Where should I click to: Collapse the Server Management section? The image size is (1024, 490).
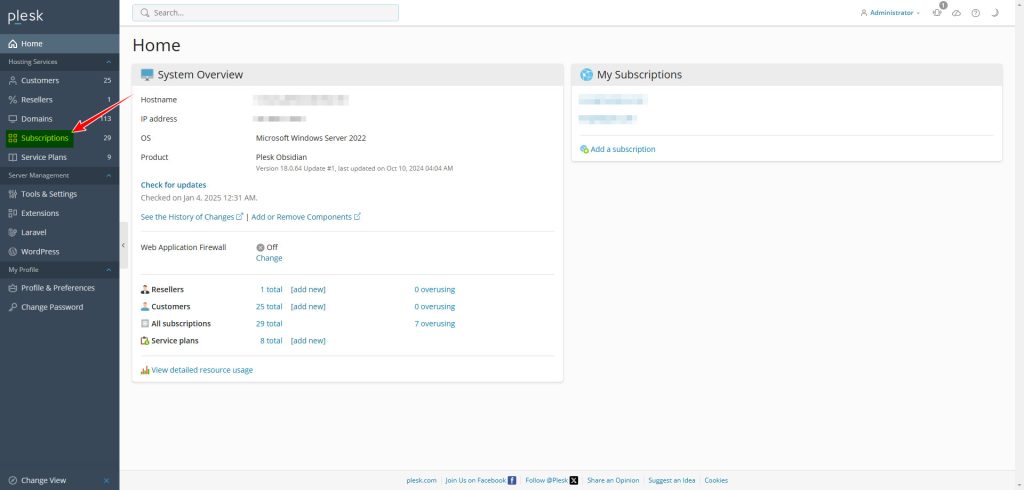tap(107, 175)
